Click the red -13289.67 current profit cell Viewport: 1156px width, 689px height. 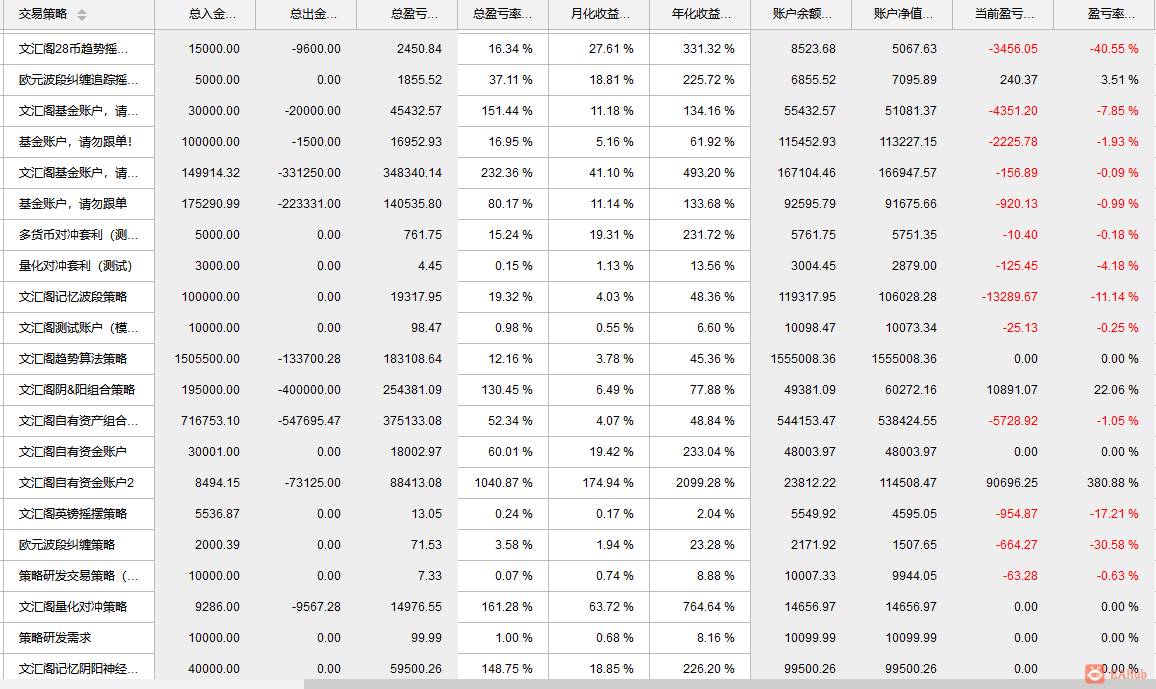pyautogui.click(x=1009, y=297)
